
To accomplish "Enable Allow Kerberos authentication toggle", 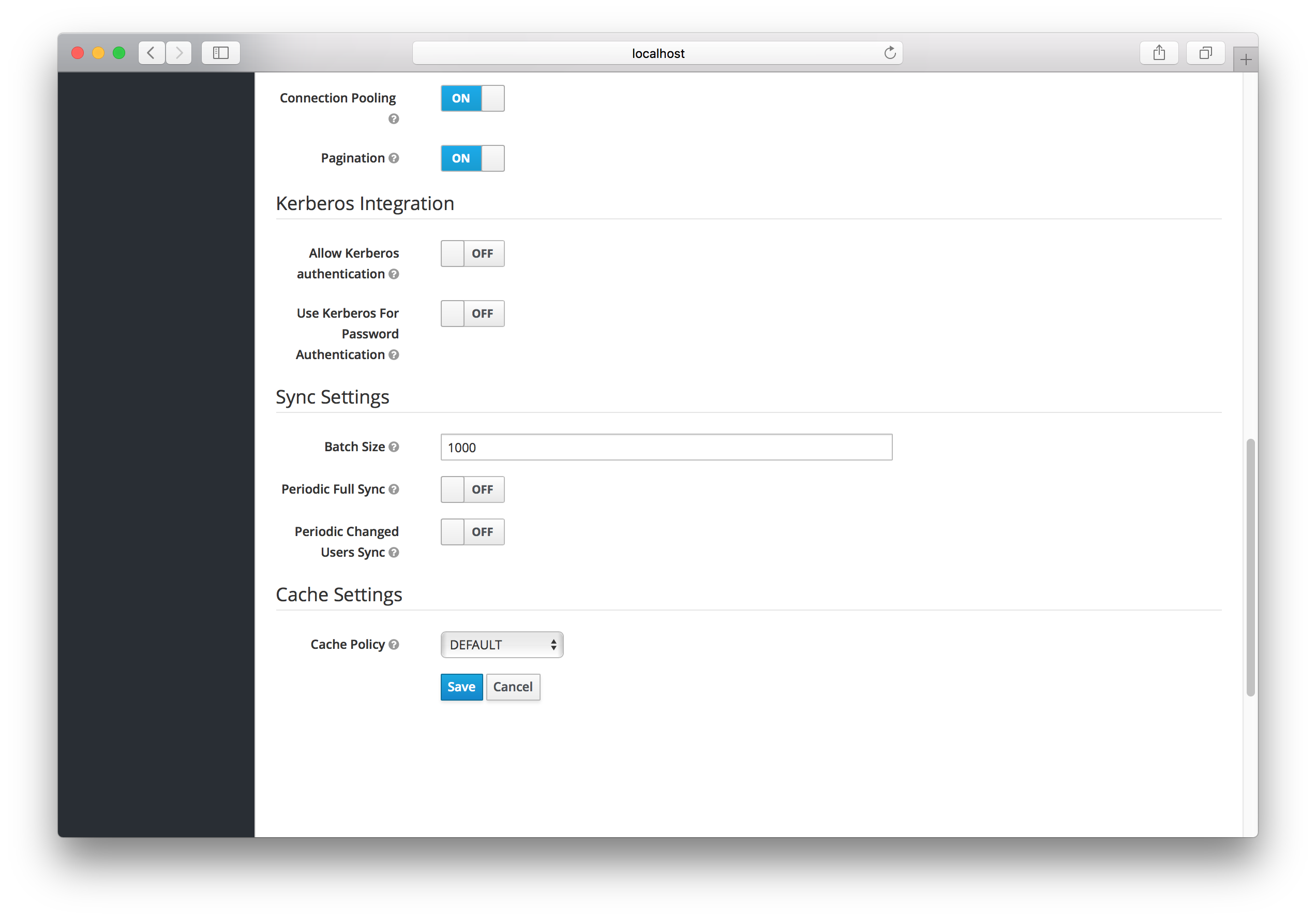I will point(471,252).
